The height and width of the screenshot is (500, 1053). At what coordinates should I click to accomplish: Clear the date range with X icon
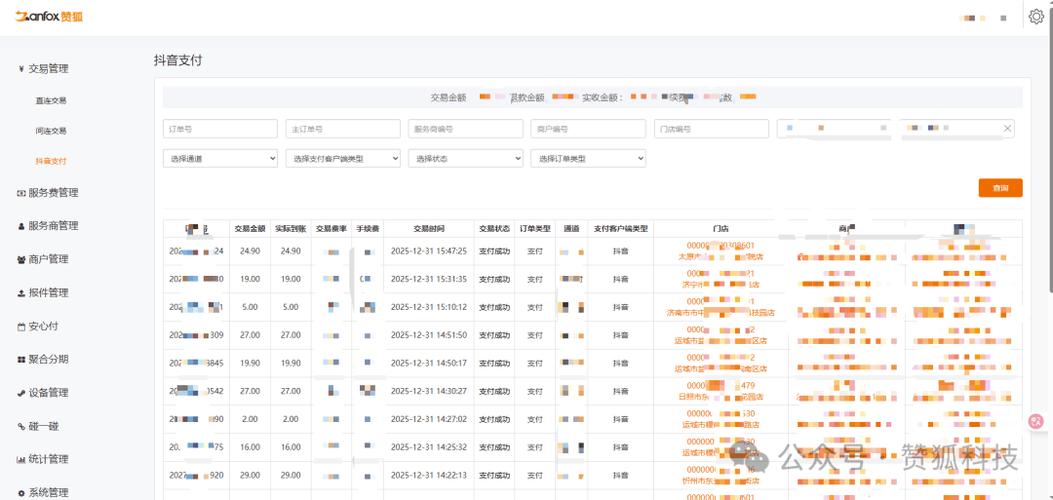click(x=1007, y=128)
